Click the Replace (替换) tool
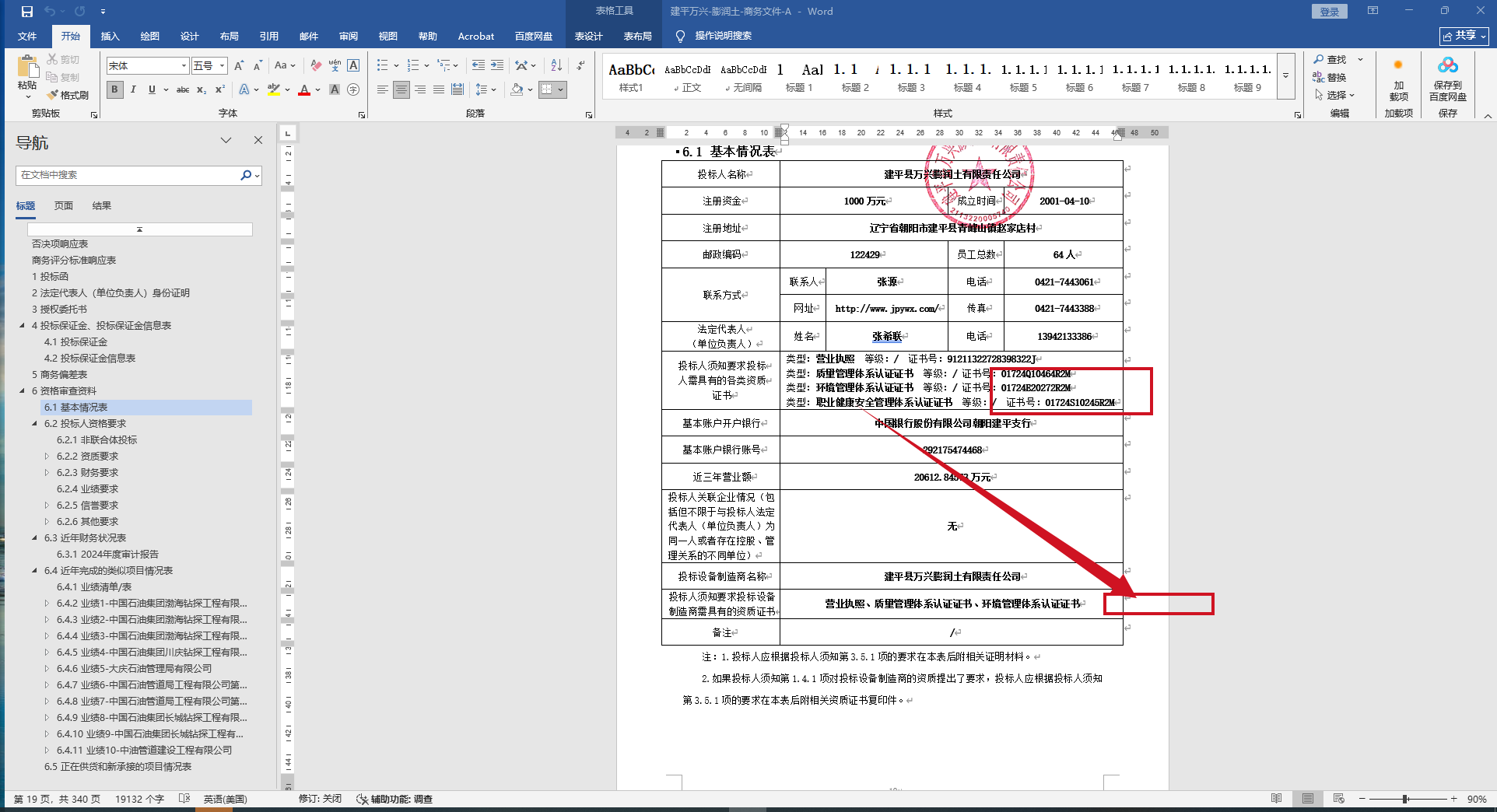The height and width of the screenshot is (812, 1497). click(1330, 77)
